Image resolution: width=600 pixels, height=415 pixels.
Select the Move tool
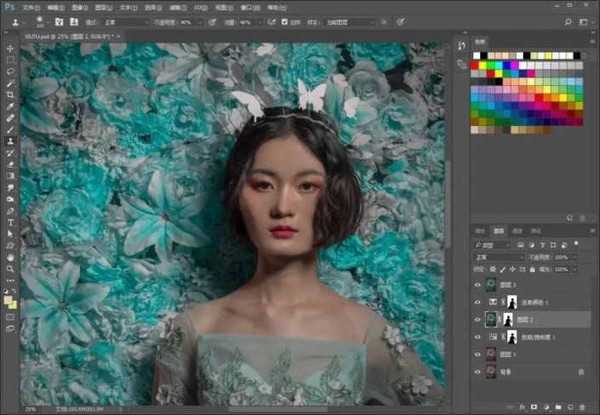[x=10, y=48]
